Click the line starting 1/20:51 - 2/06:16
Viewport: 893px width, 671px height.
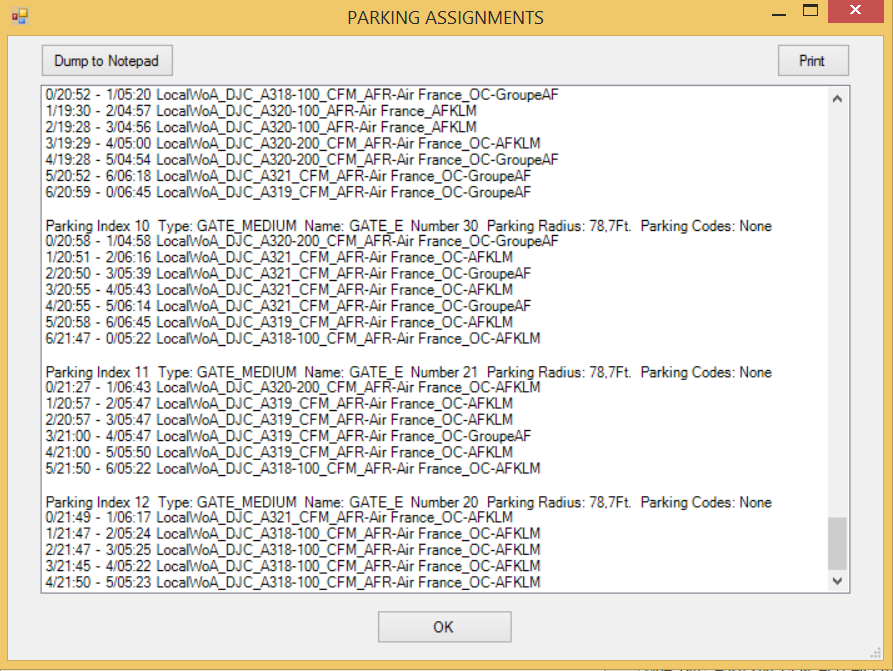coord(279,257)
